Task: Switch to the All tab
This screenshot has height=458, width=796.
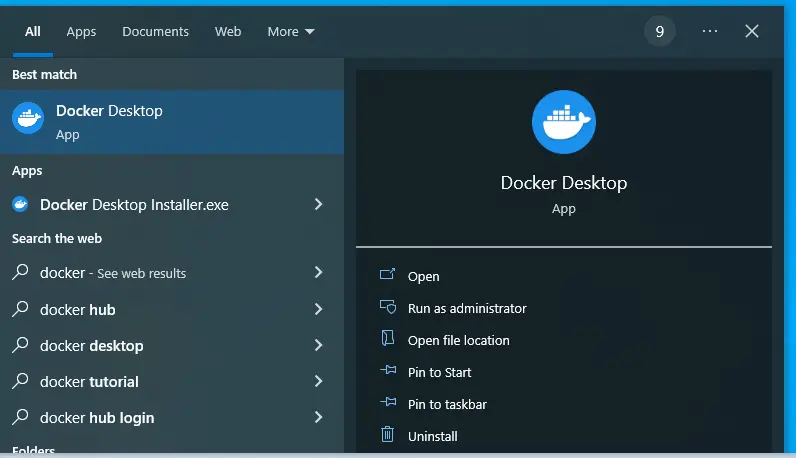Action: [x=32, y=31]
